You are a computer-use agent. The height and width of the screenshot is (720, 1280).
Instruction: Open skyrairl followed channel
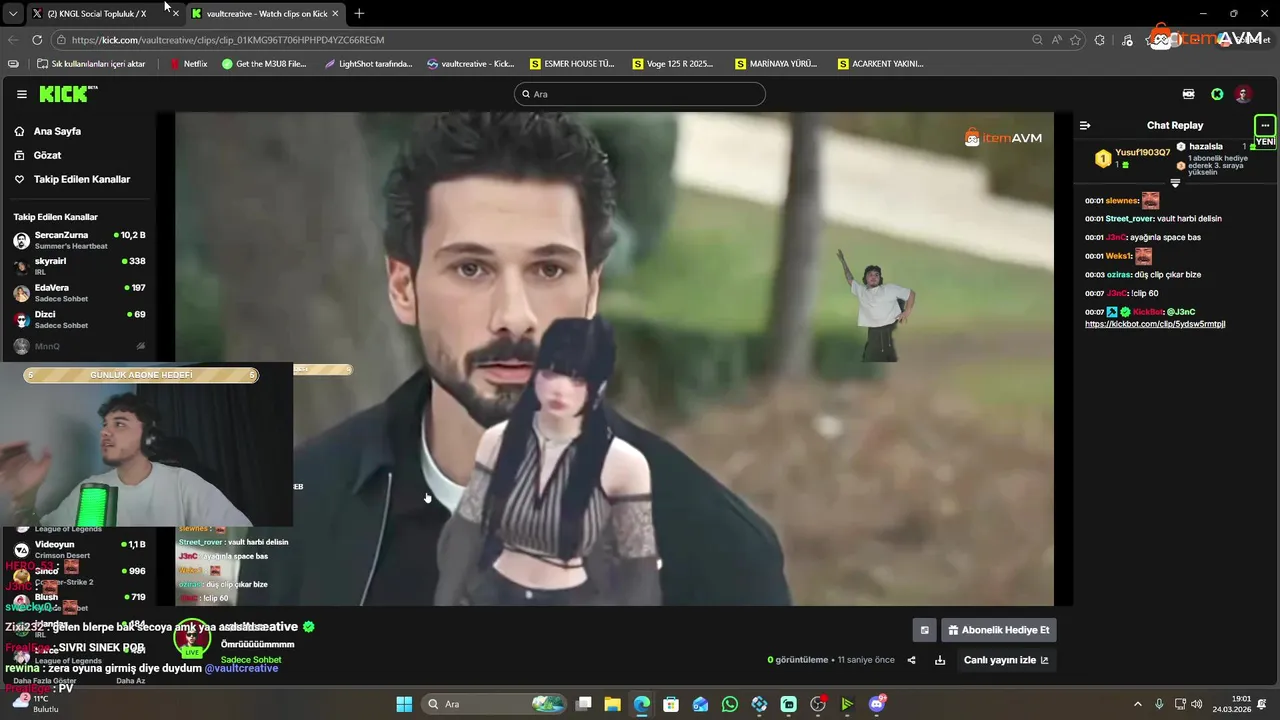78,266
